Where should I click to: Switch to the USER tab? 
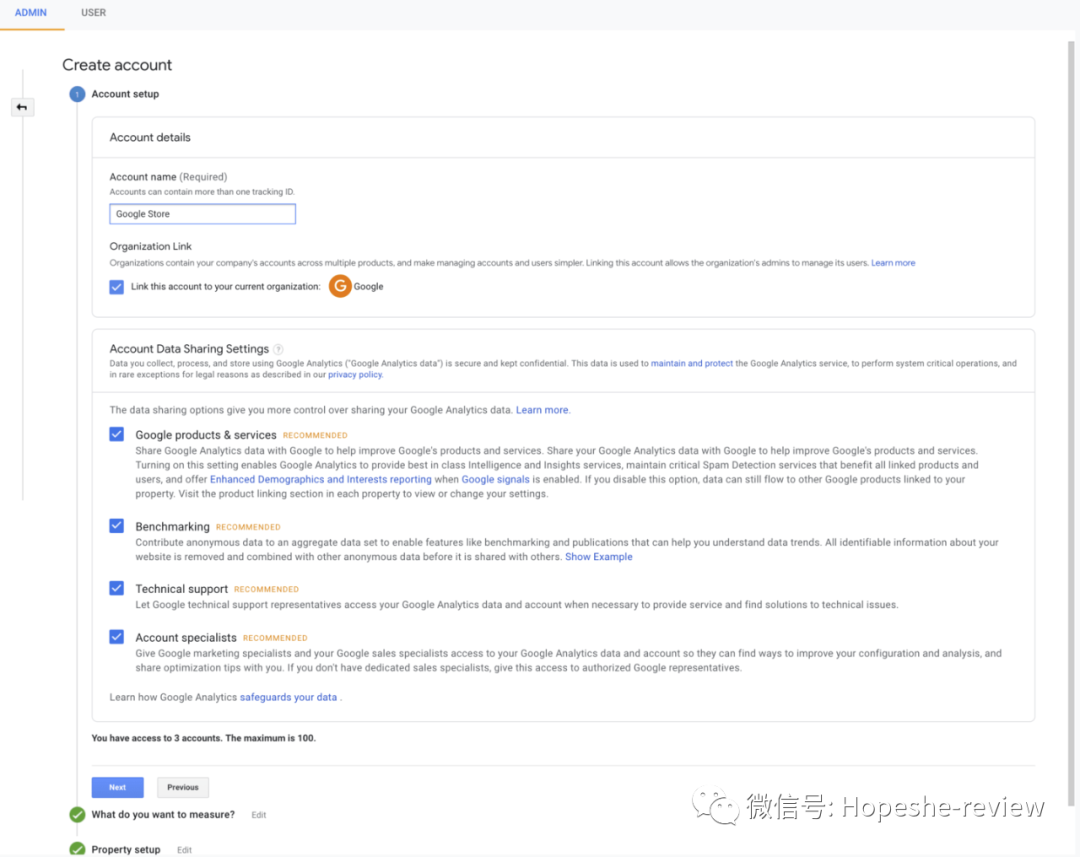93,13
